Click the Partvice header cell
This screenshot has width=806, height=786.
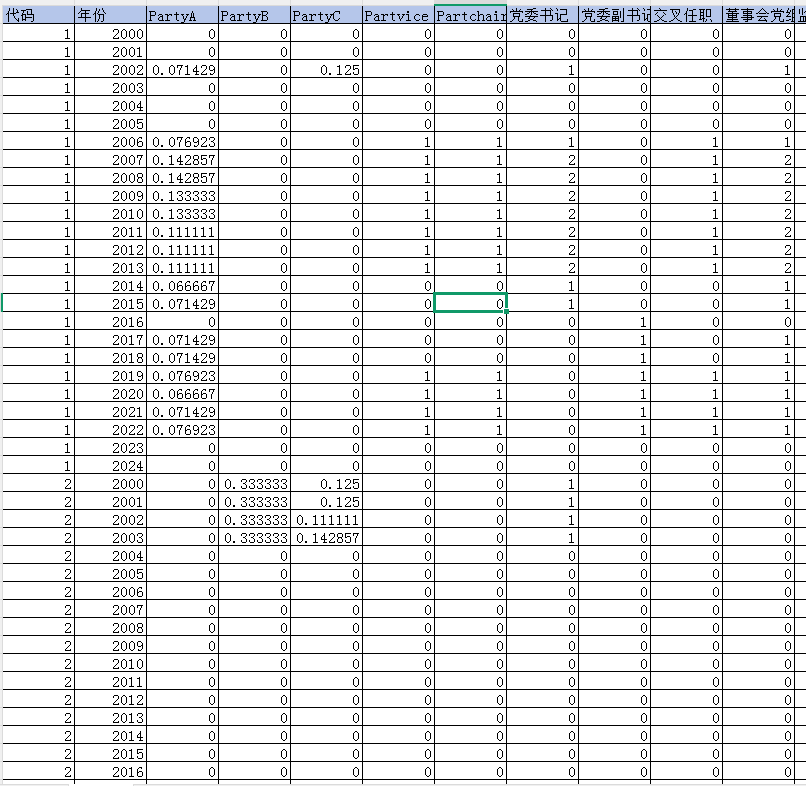(x=398, y=15)
